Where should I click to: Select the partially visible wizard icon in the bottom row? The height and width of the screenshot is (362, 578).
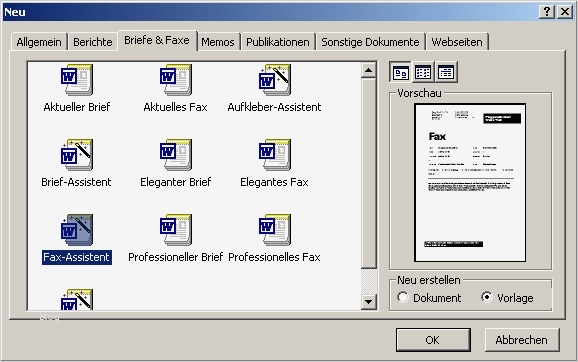pos(77,299)
